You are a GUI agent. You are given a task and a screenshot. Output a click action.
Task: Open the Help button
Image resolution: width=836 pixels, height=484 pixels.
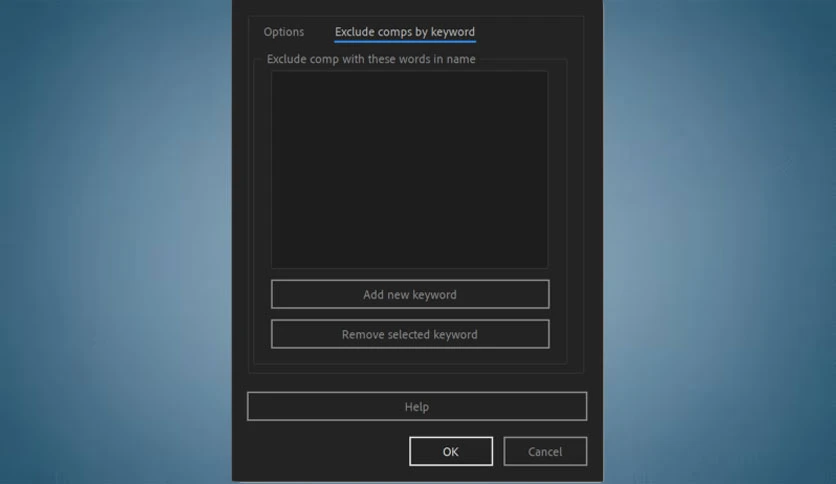[x=417, y=407]
